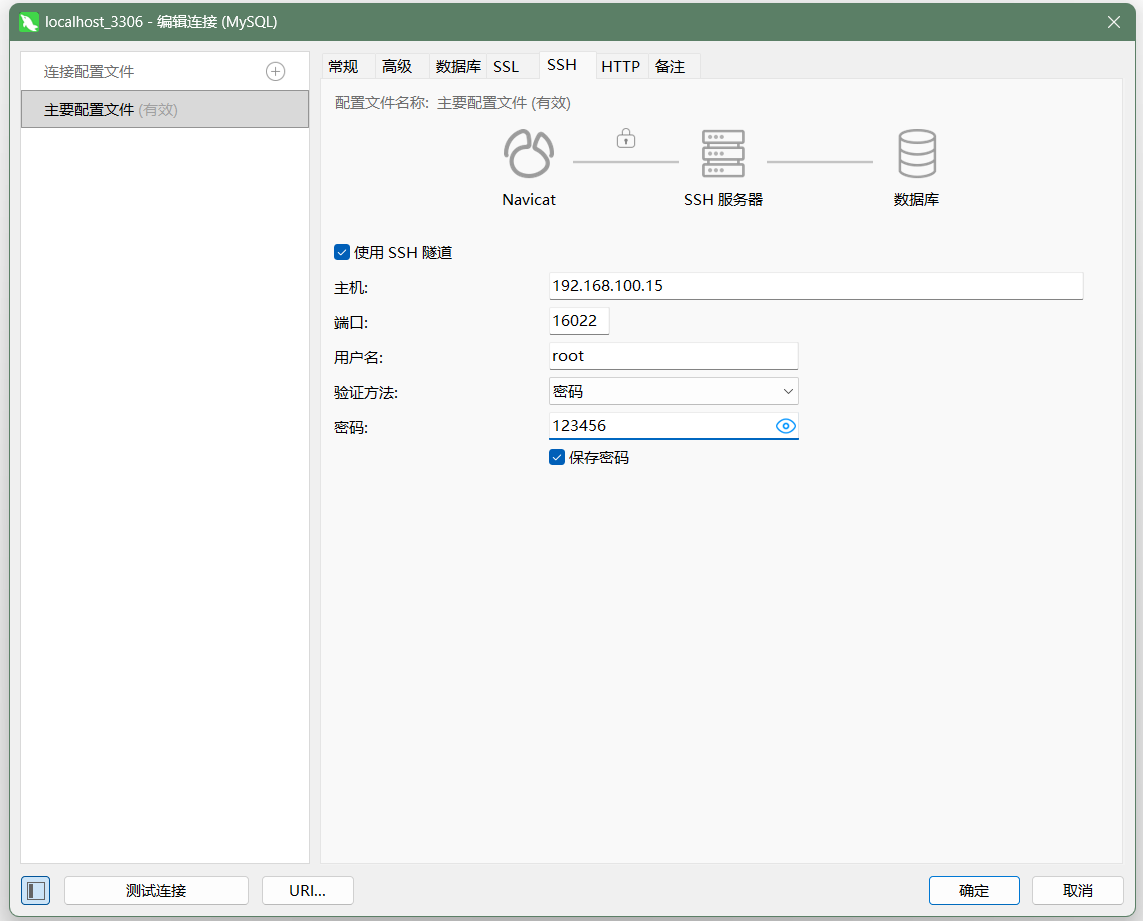1143x921 pixels.
Task: Click the 测试连接 button
Action: point(156,890)
